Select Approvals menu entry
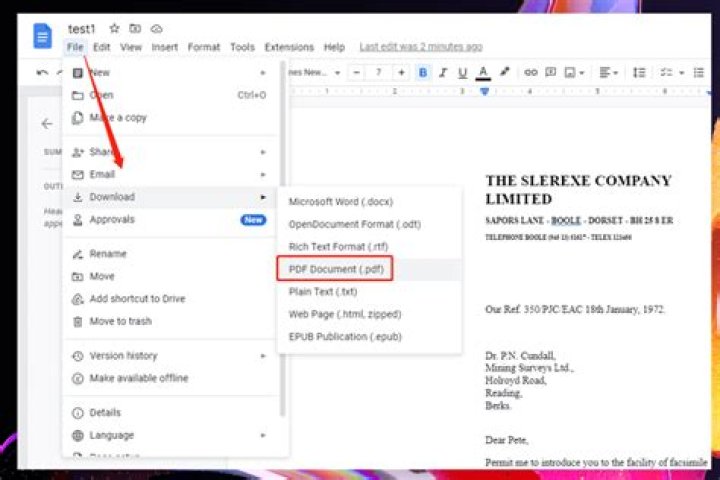The image size is (720, 480). pyautogui.click(x=170, y=220)
